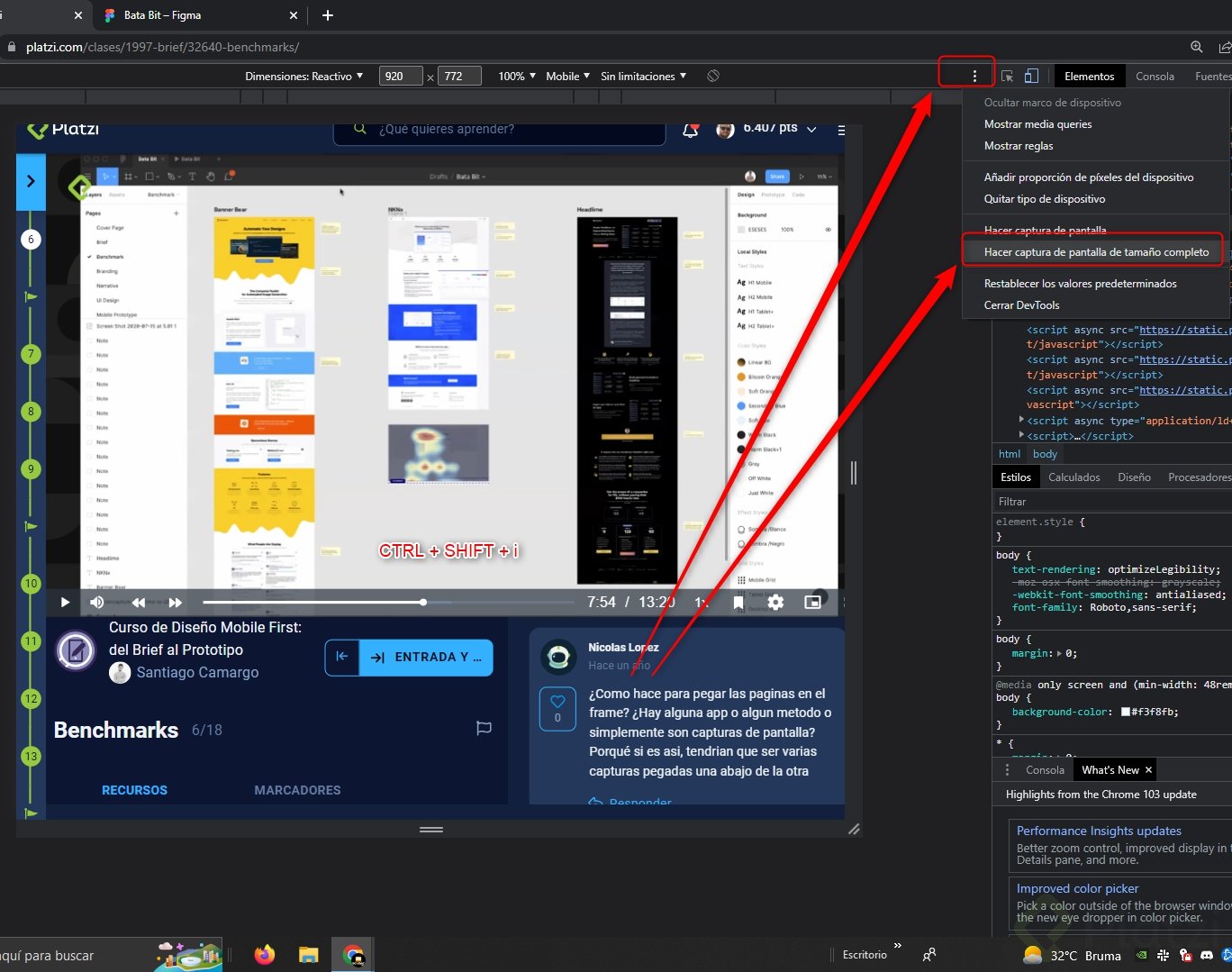Go to the previous class with arrow button
This screenshot has width=1232, height=972.
coord(342,657)
